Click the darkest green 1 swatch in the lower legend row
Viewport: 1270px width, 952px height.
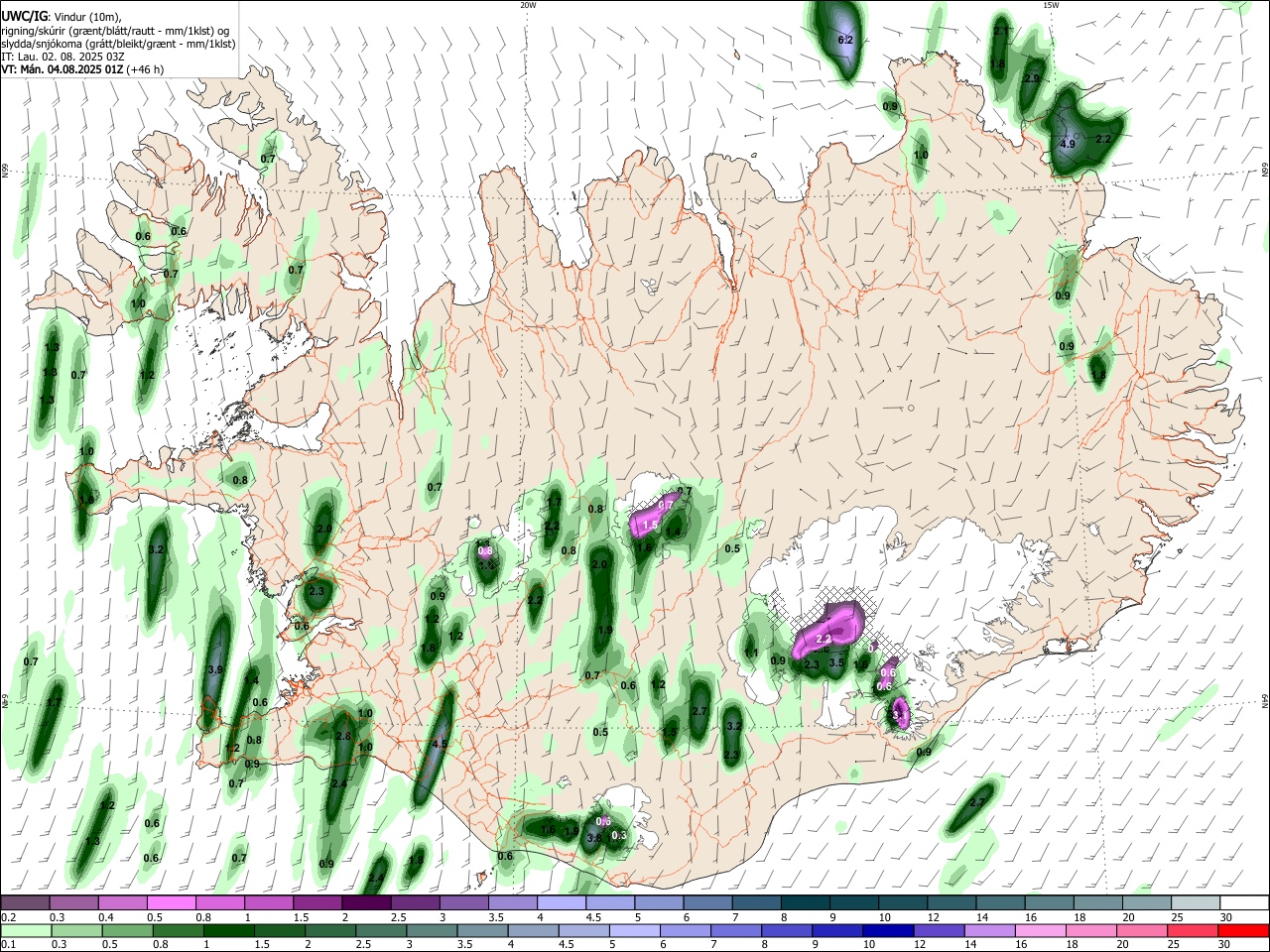coord(229,930)
